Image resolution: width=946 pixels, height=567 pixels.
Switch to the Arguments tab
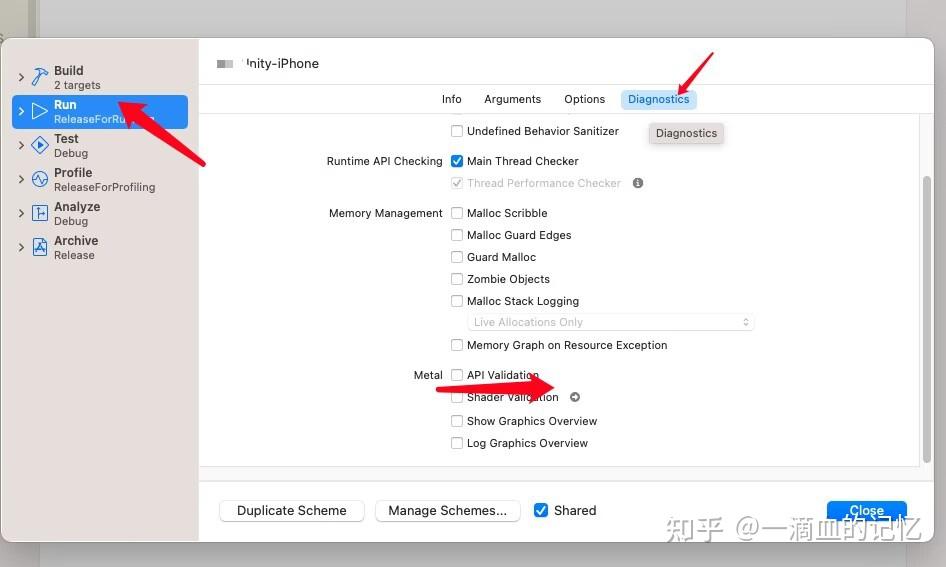(512, 99)
